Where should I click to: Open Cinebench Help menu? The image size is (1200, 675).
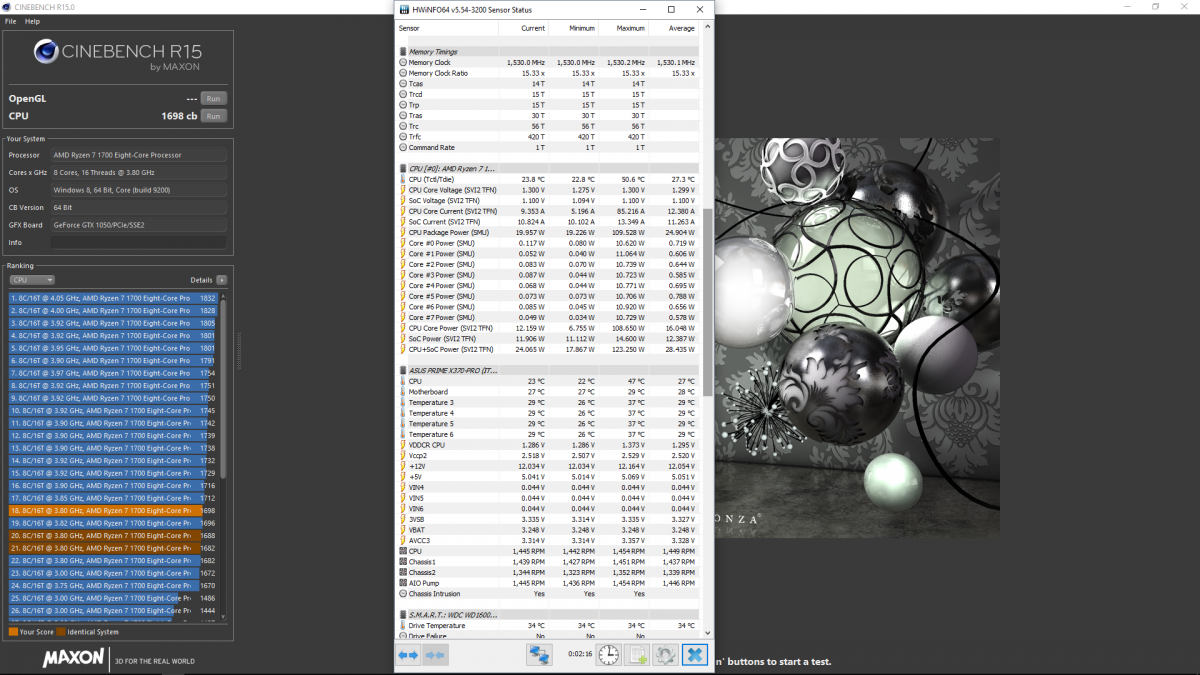point(33,21)
